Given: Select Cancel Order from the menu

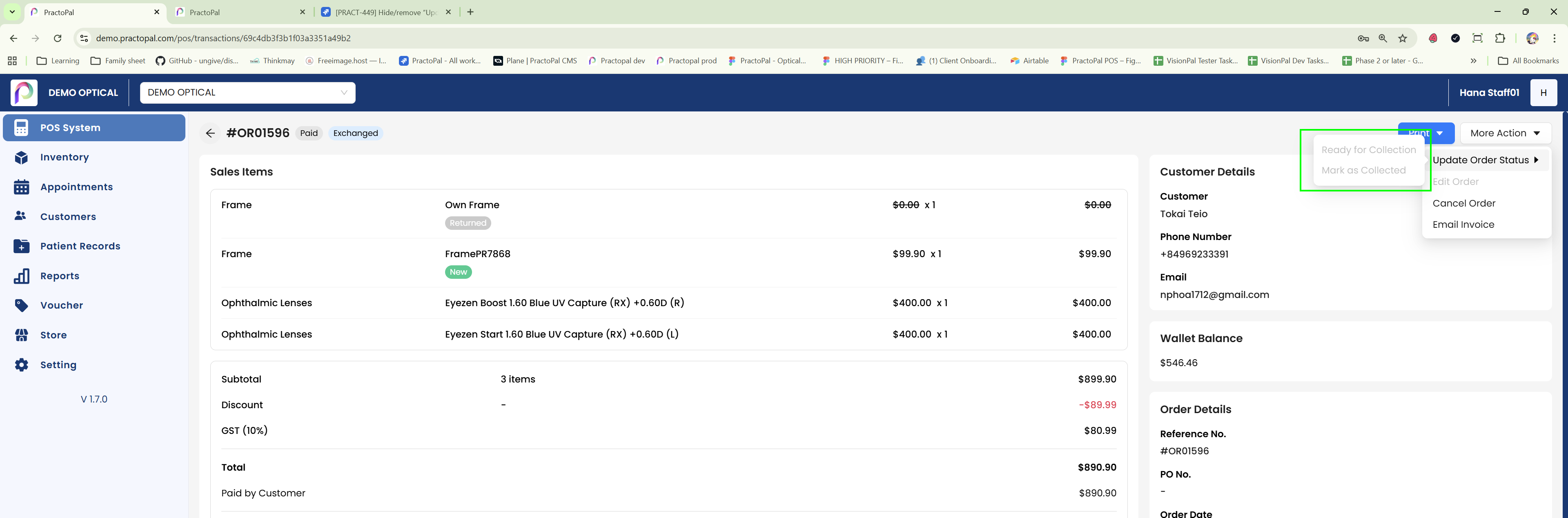Looking at the screenshot, I should pos(1463,203).
